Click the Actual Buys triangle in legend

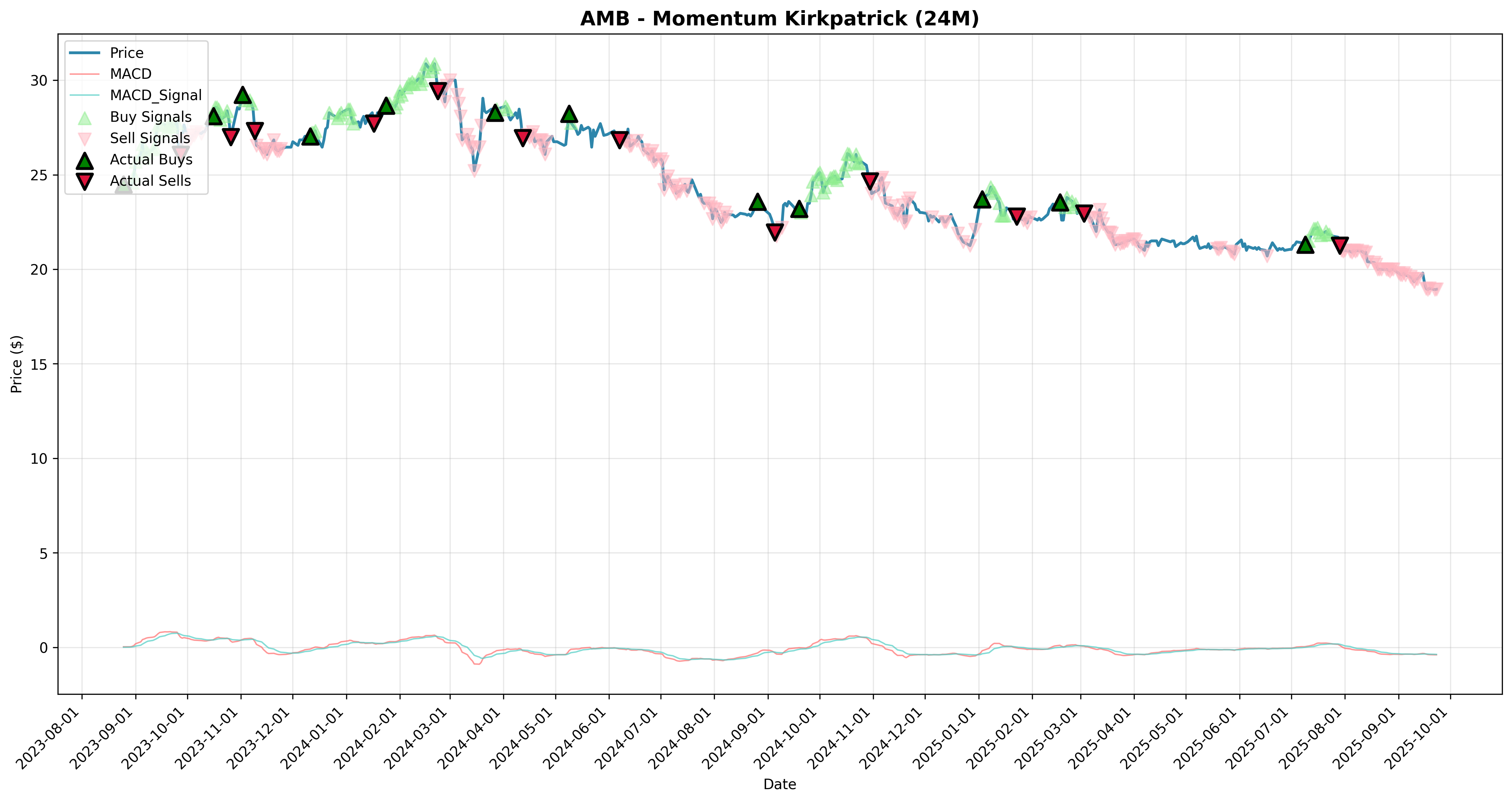[85, 160]
